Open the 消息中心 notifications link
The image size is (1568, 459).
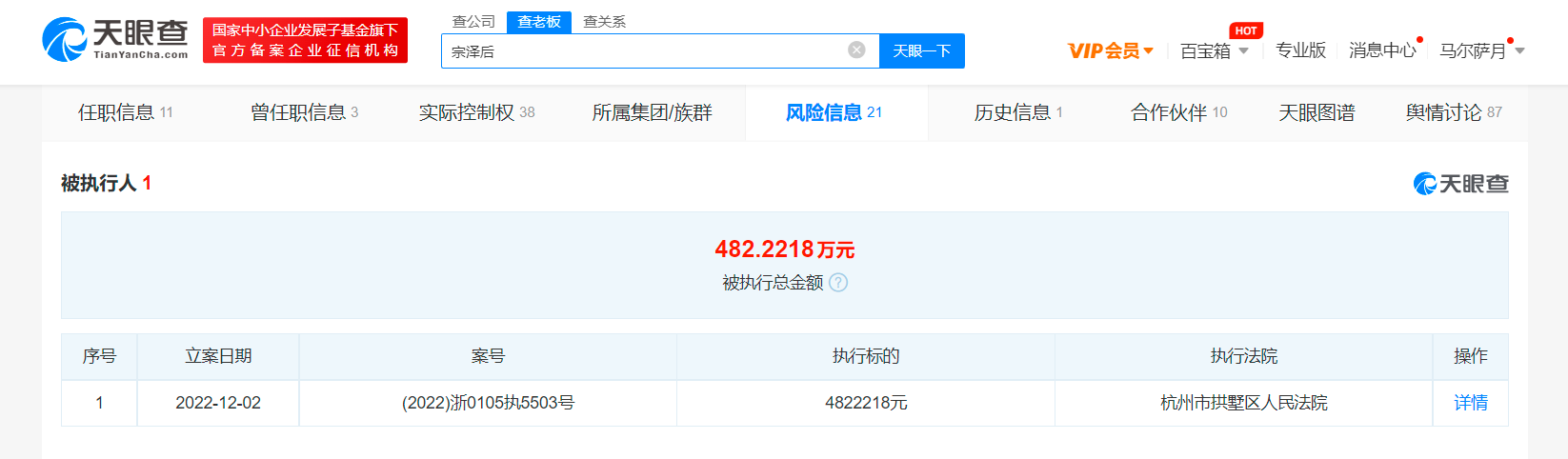[x=1382, y=50]
